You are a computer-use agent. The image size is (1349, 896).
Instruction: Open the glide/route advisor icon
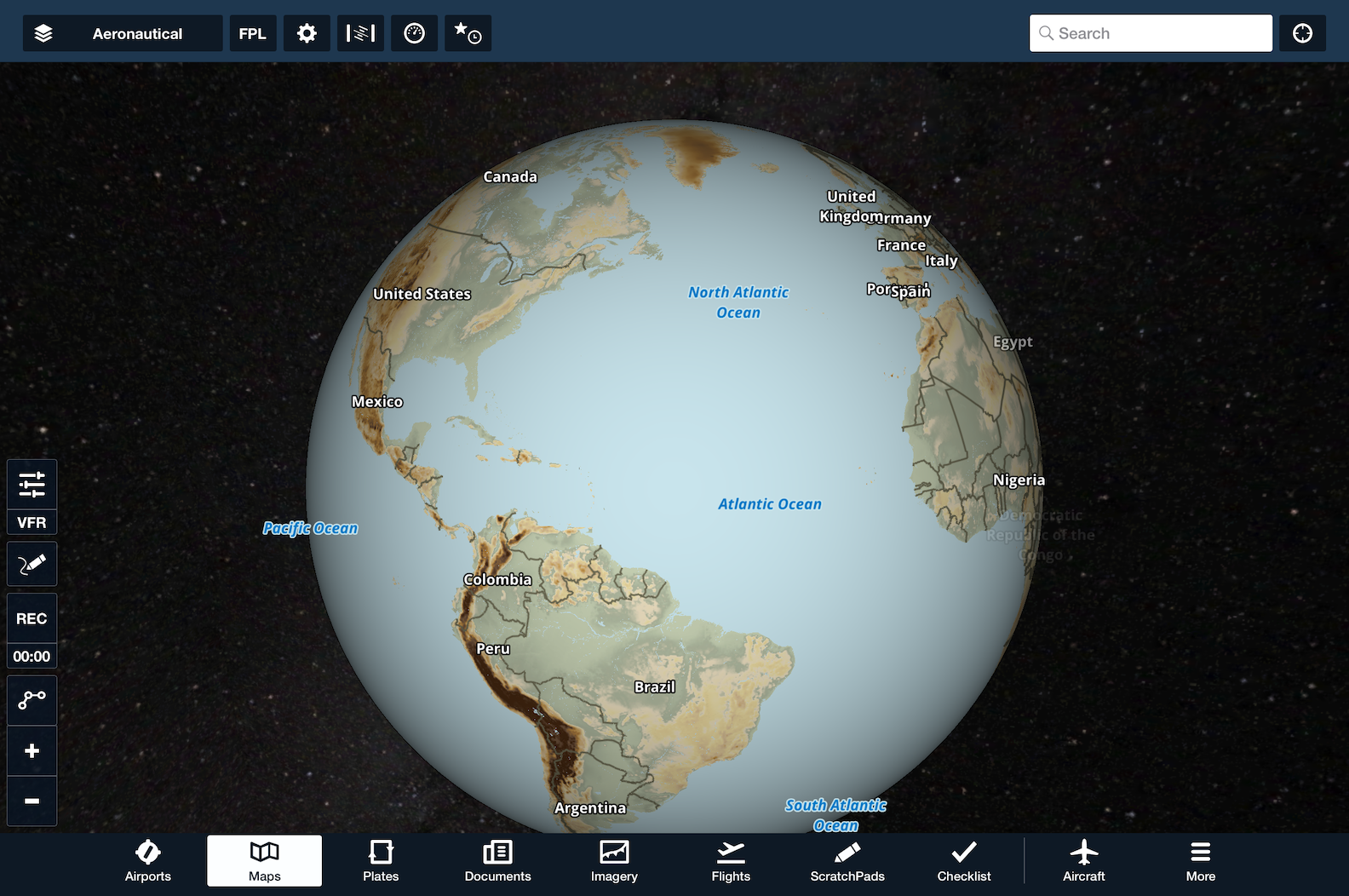point(360,33)
